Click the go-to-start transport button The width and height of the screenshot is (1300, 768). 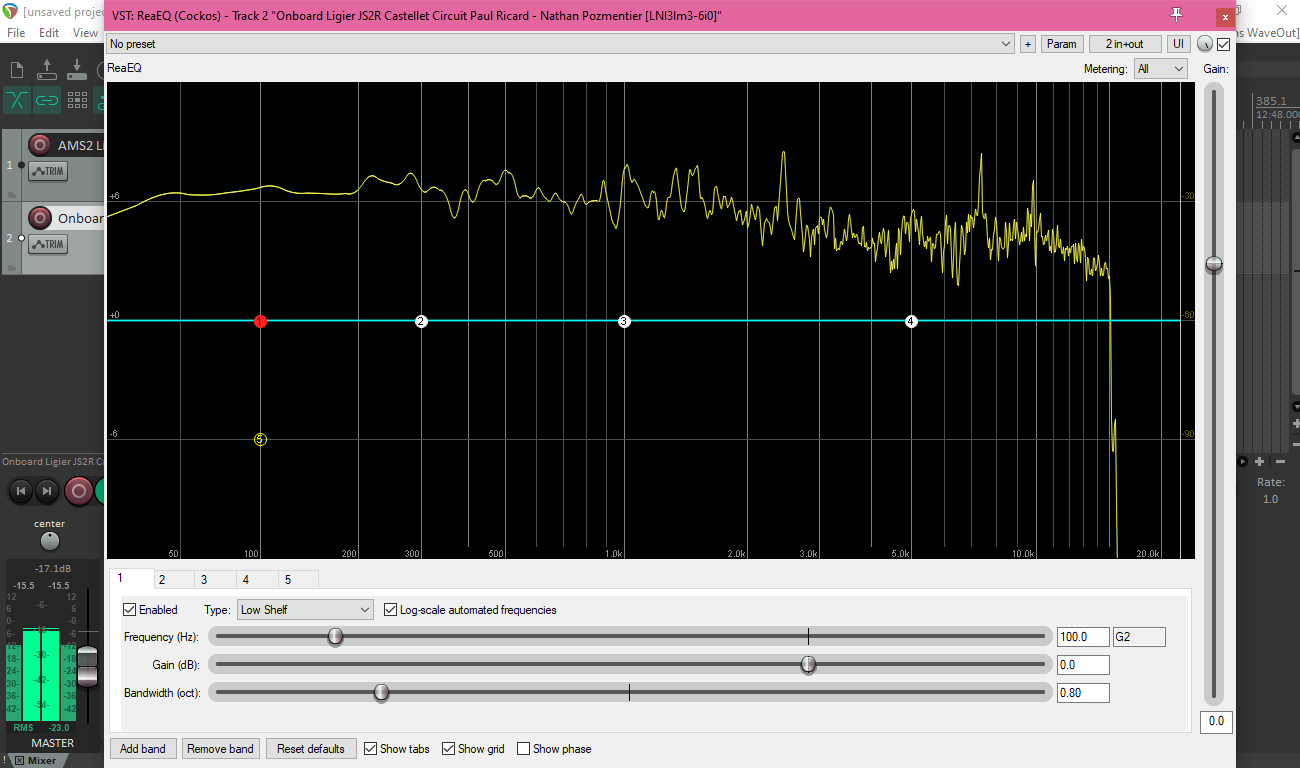click(21, 491)
